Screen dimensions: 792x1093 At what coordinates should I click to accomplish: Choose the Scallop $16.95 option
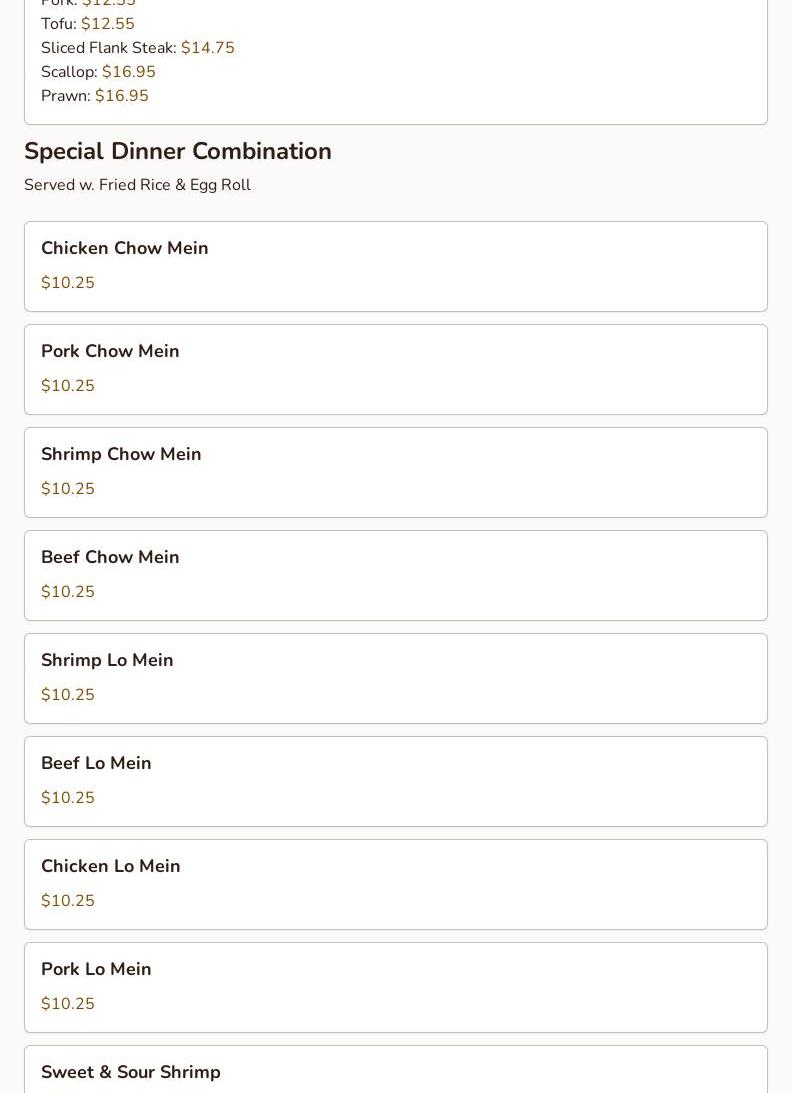[x=98, y=72]
